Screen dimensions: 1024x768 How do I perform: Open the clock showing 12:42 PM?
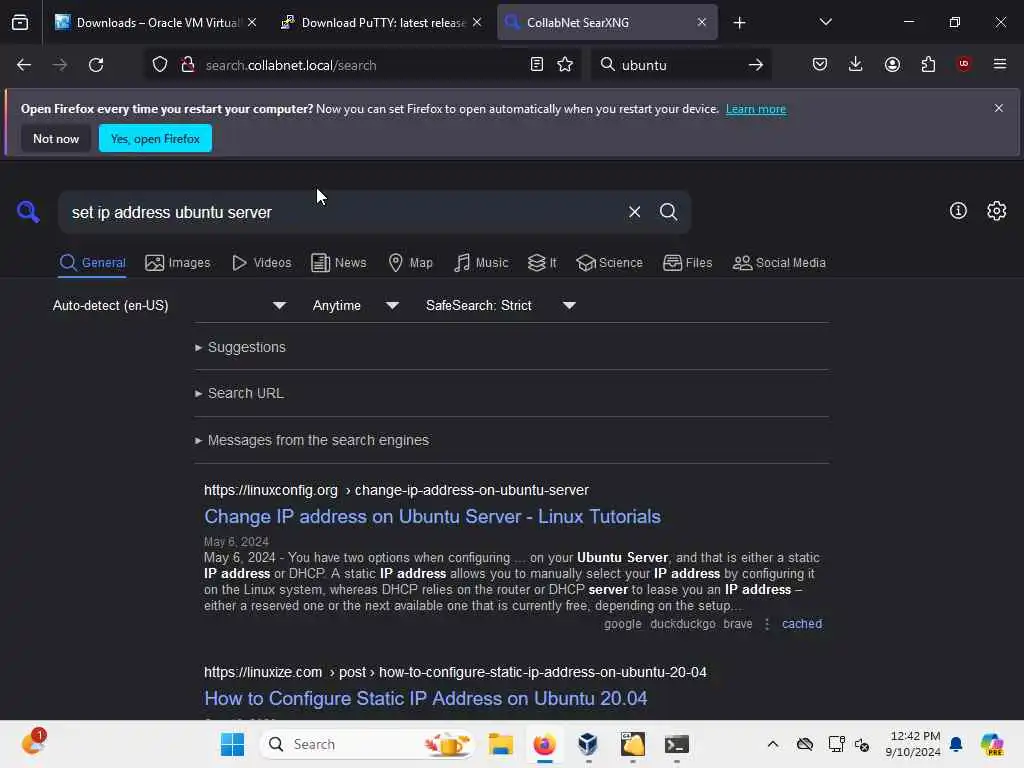913,744
